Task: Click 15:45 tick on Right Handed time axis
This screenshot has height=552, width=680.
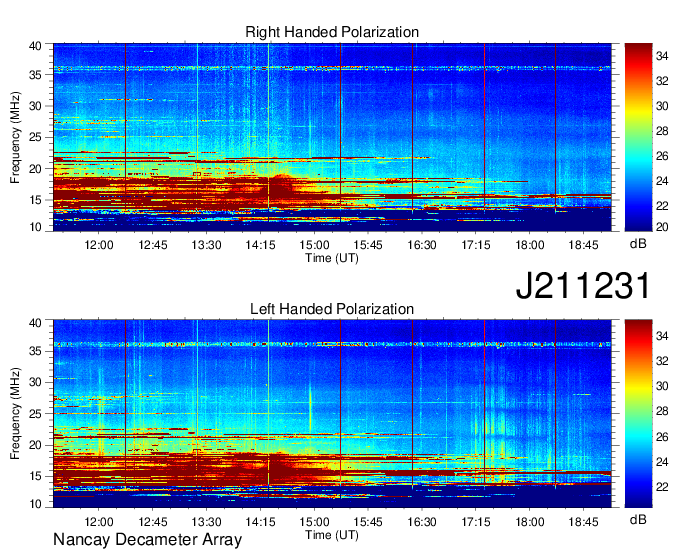Action: tap(368, 245)
